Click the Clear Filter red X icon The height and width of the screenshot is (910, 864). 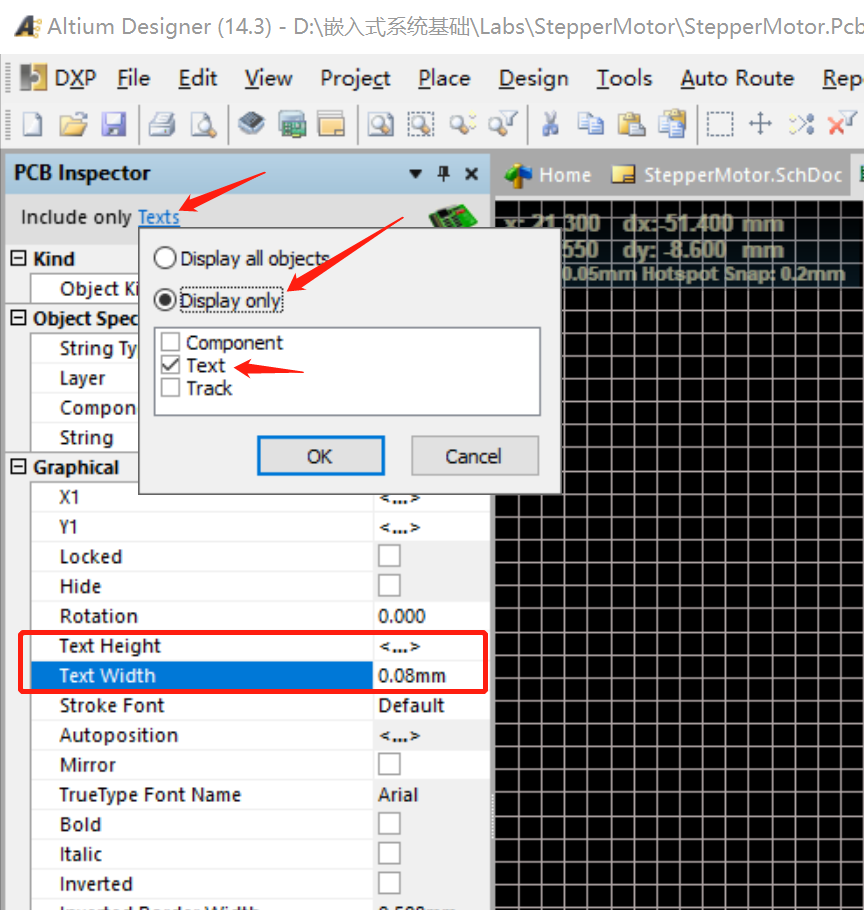tap(841, 123)
